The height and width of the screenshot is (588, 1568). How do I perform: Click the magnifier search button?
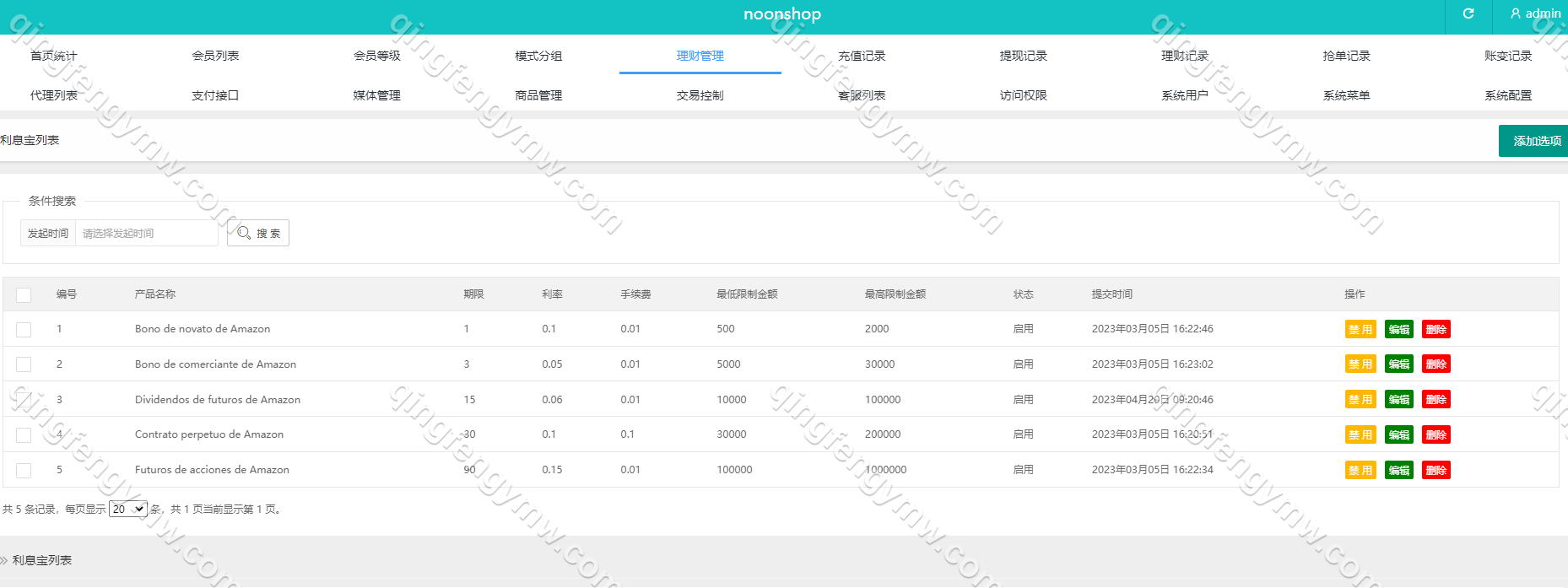coord(258,233)
